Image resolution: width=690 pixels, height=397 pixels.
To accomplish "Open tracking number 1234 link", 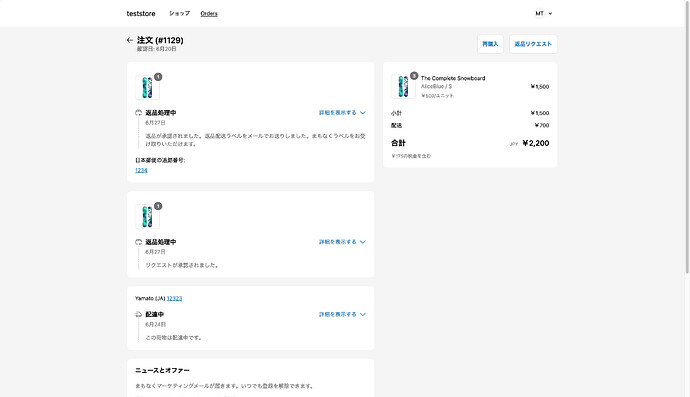I will [x=141, y=170].
